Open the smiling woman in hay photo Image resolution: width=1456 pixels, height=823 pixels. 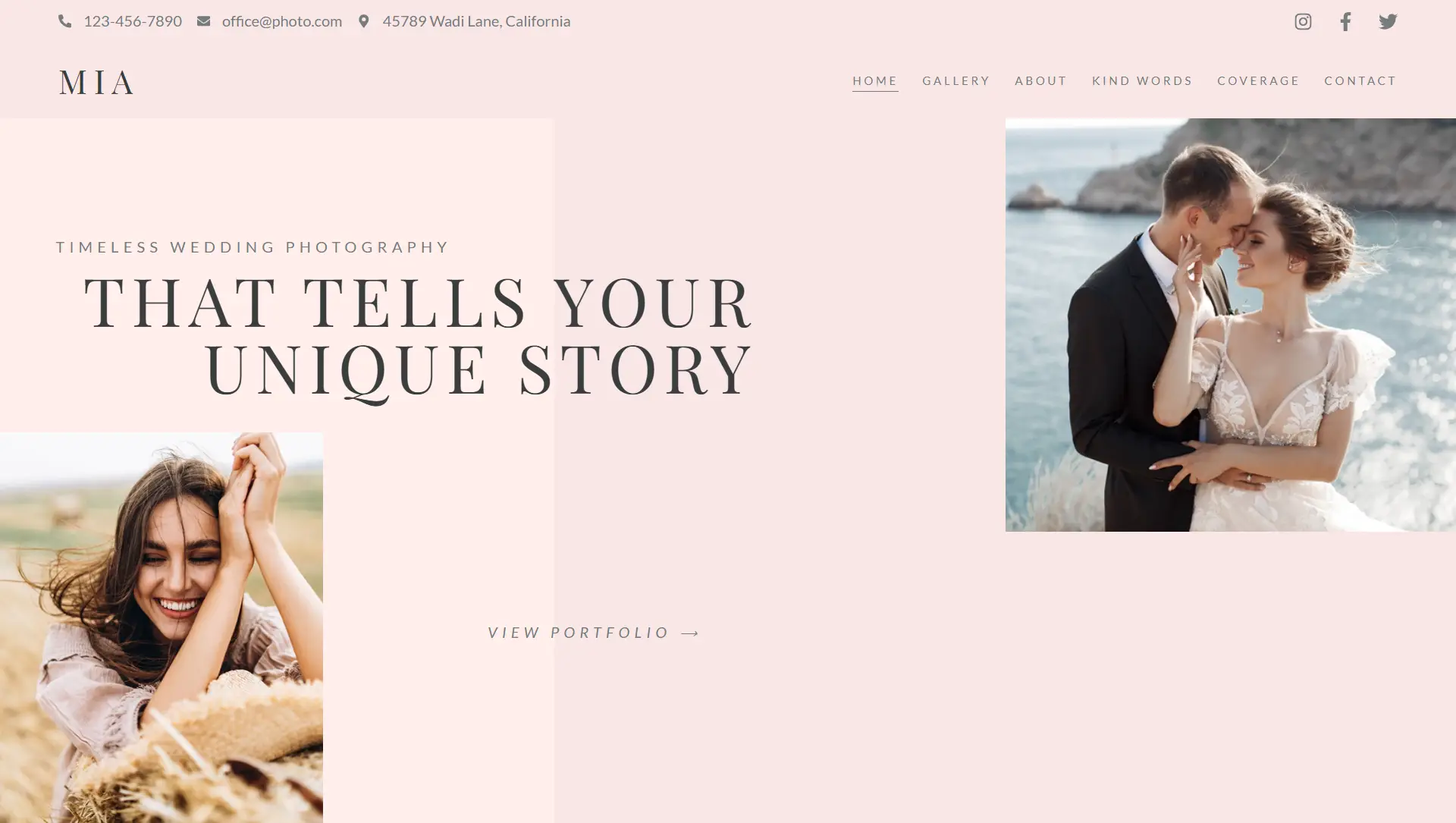[x=162, y=627]
